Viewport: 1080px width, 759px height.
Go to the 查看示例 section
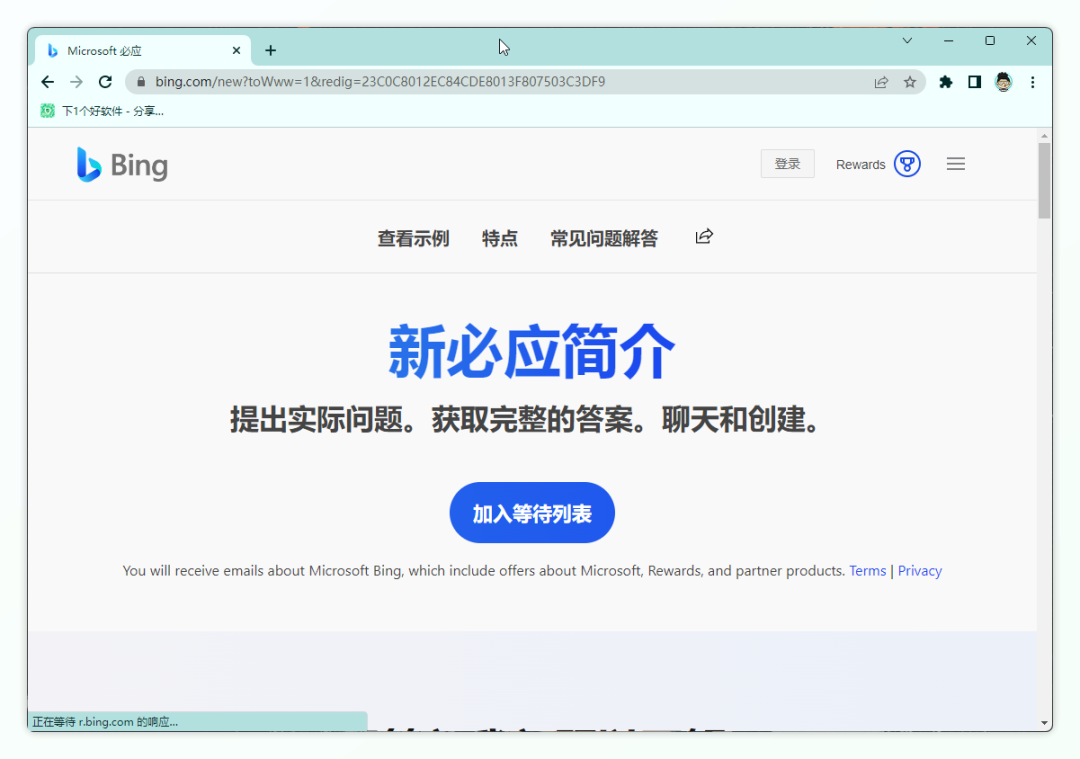[413, 238]
